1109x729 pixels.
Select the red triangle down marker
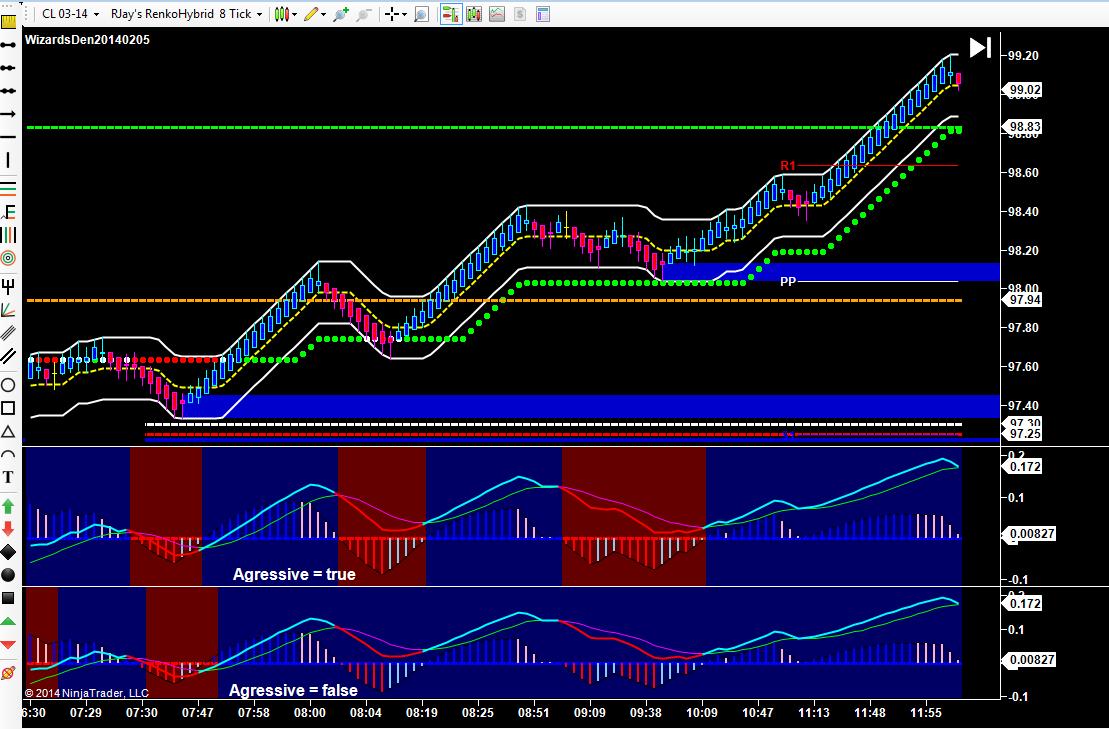pos(8,644)
